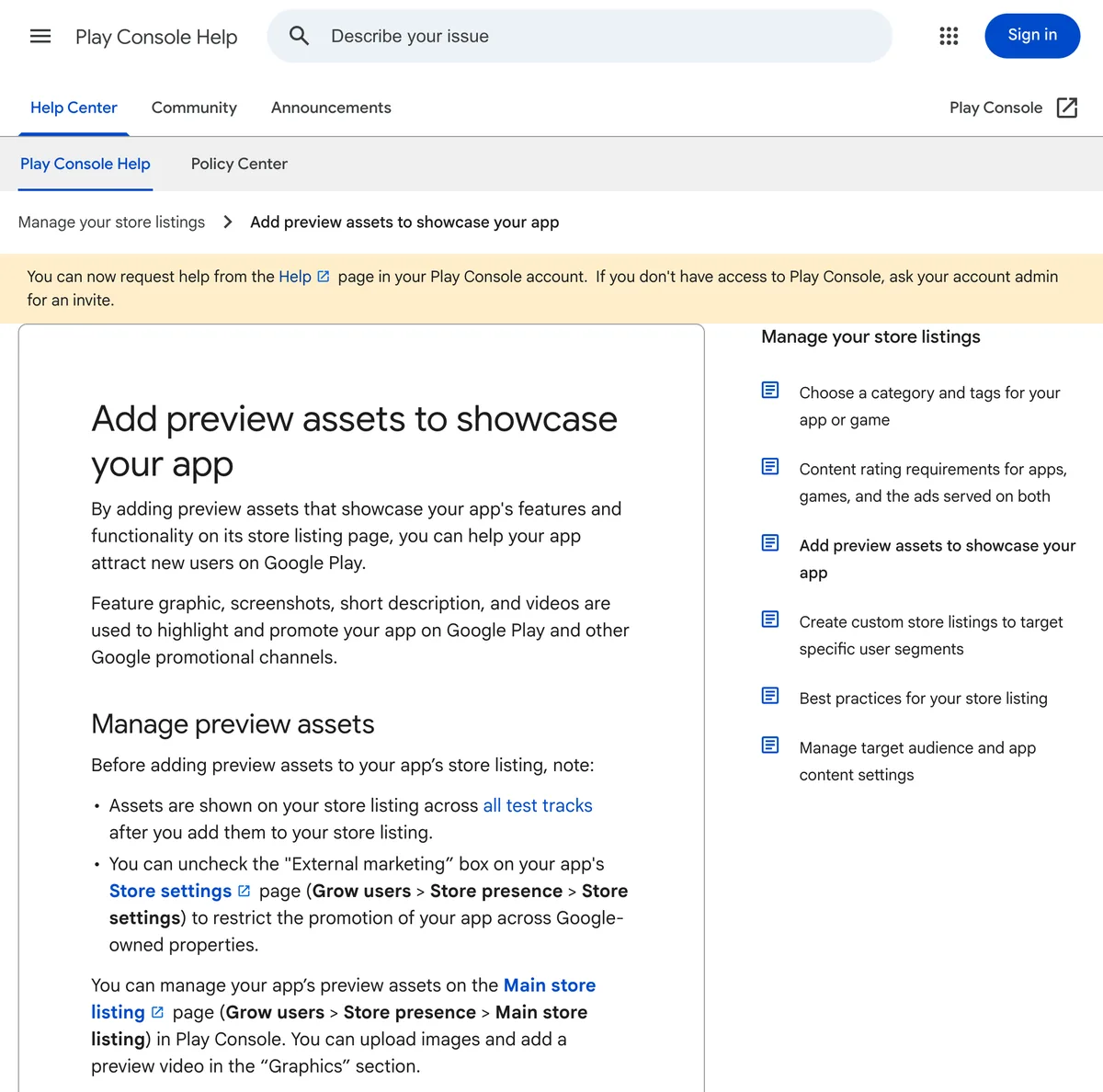1103x1092 pixels.
Task: Click external link icon next to Store settings
Action: pos(244,891)
